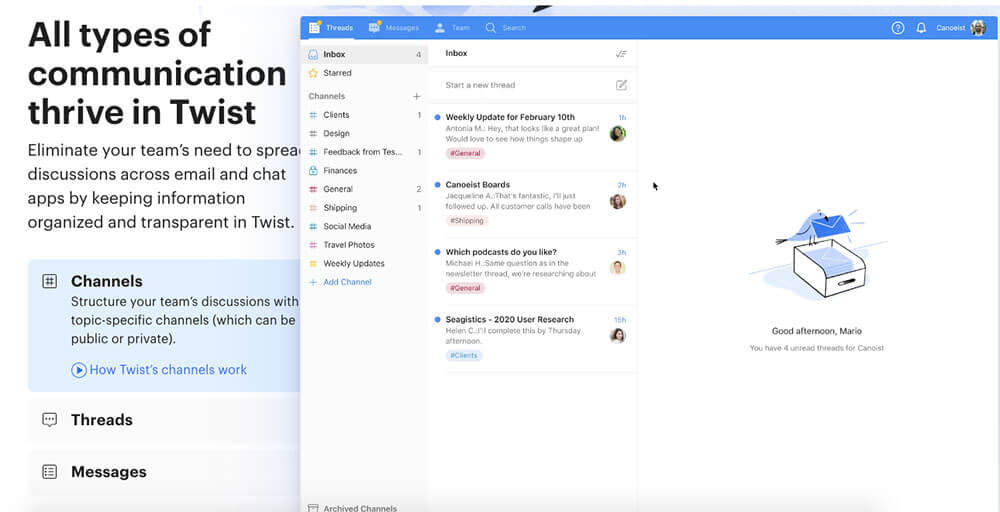Click unread dot on Which podcasts thread
1000x512 pixels.
click(x=438, y=252)
